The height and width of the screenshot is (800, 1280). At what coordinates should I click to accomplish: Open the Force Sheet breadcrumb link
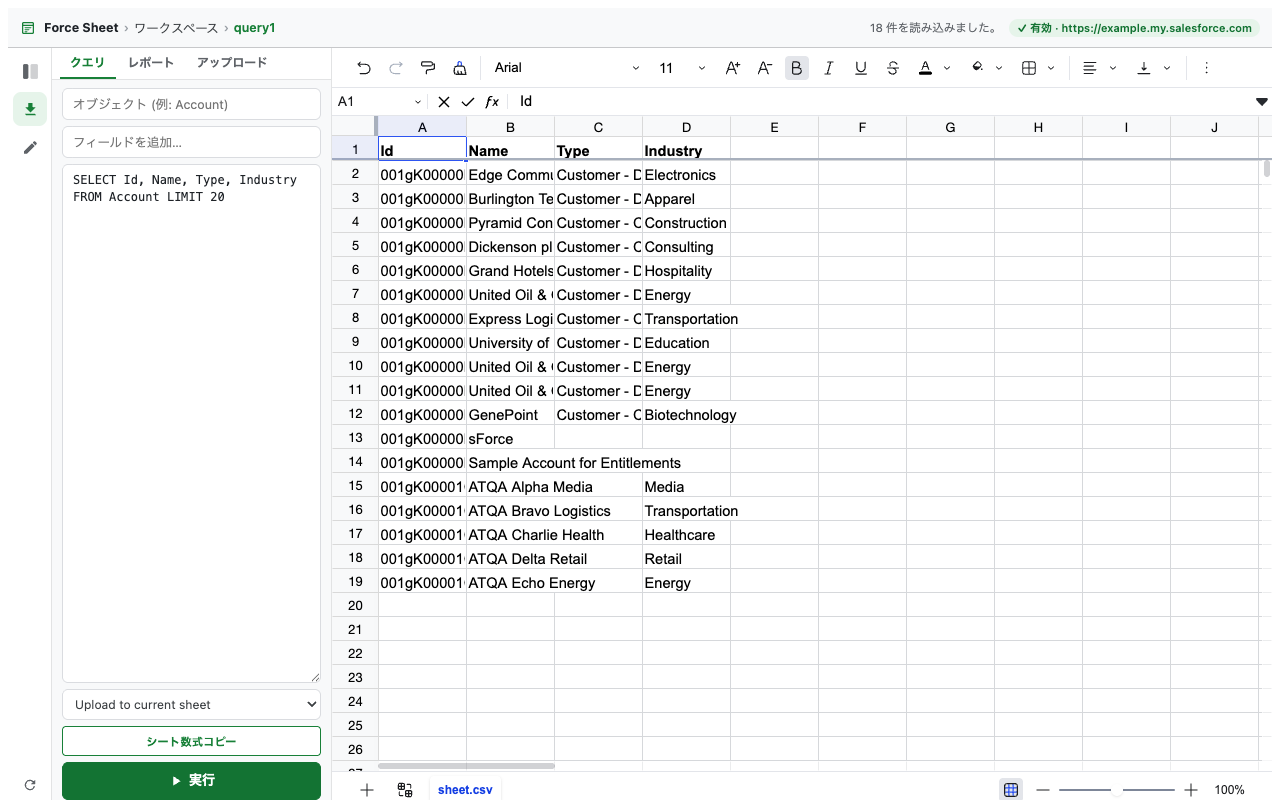click(x=81, y=28)
